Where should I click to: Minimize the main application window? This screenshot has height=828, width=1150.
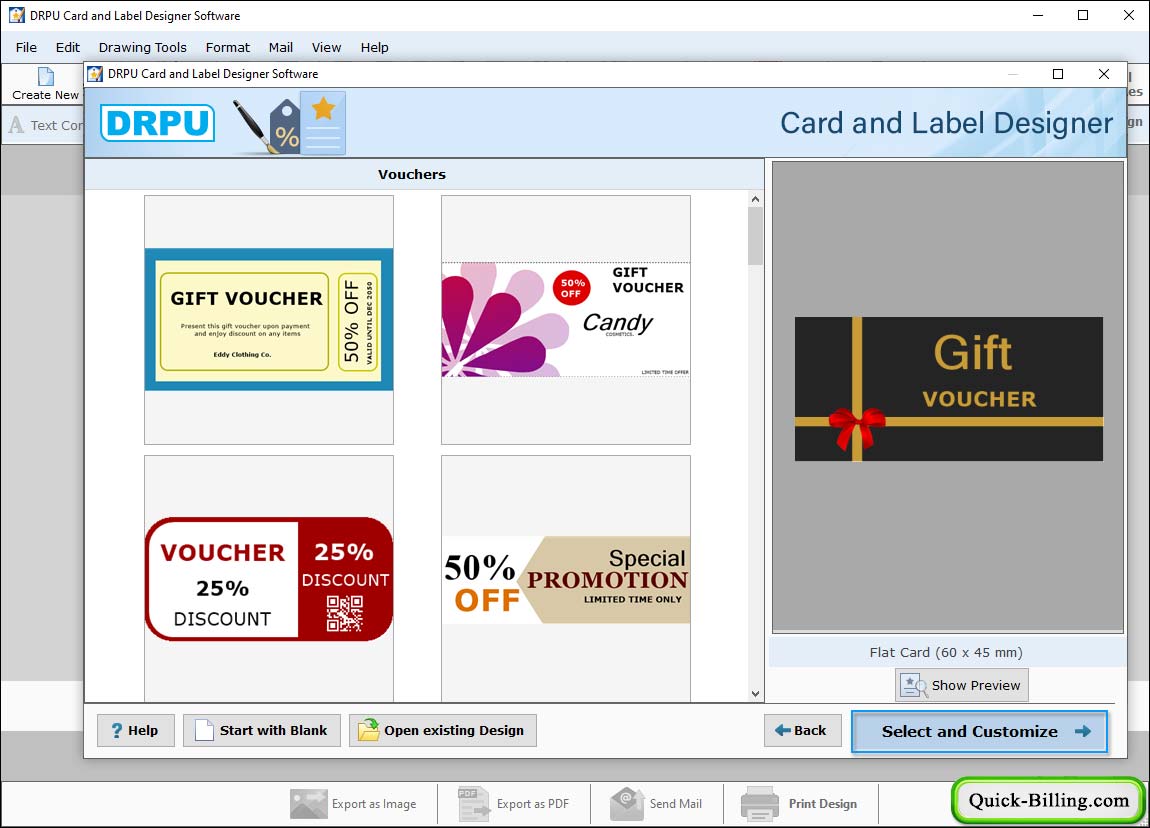pyautogui.click(x=1038, y=15)
